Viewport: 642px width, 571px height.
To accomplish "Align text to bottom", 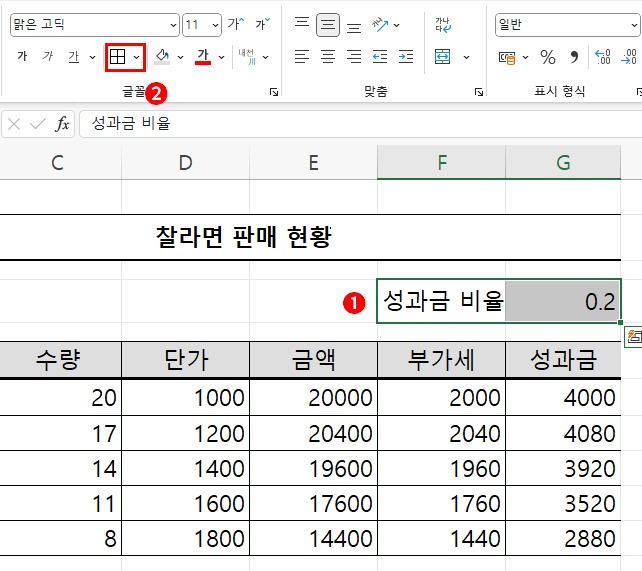I will coord(354,26).
